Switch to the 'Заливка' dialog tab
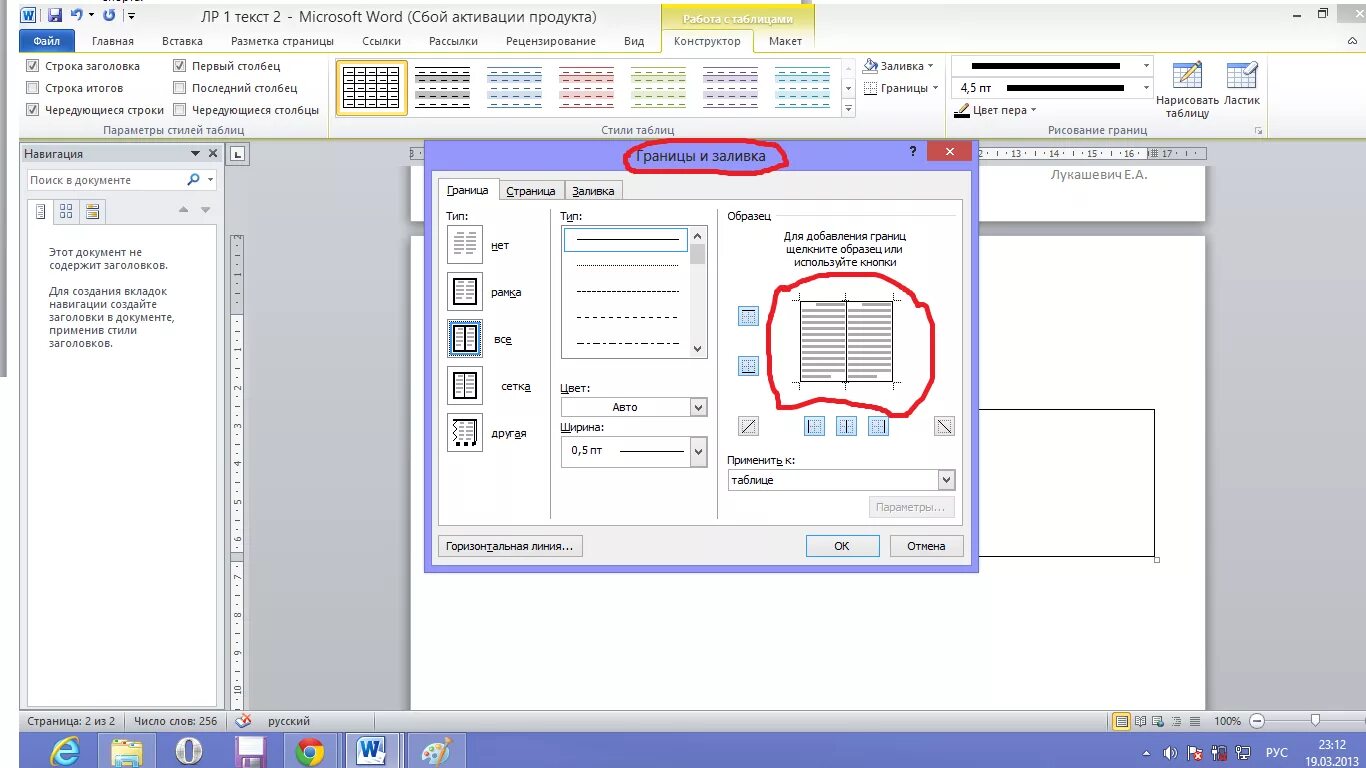Viewport: 1366px width, 768px height. (594, 191)
